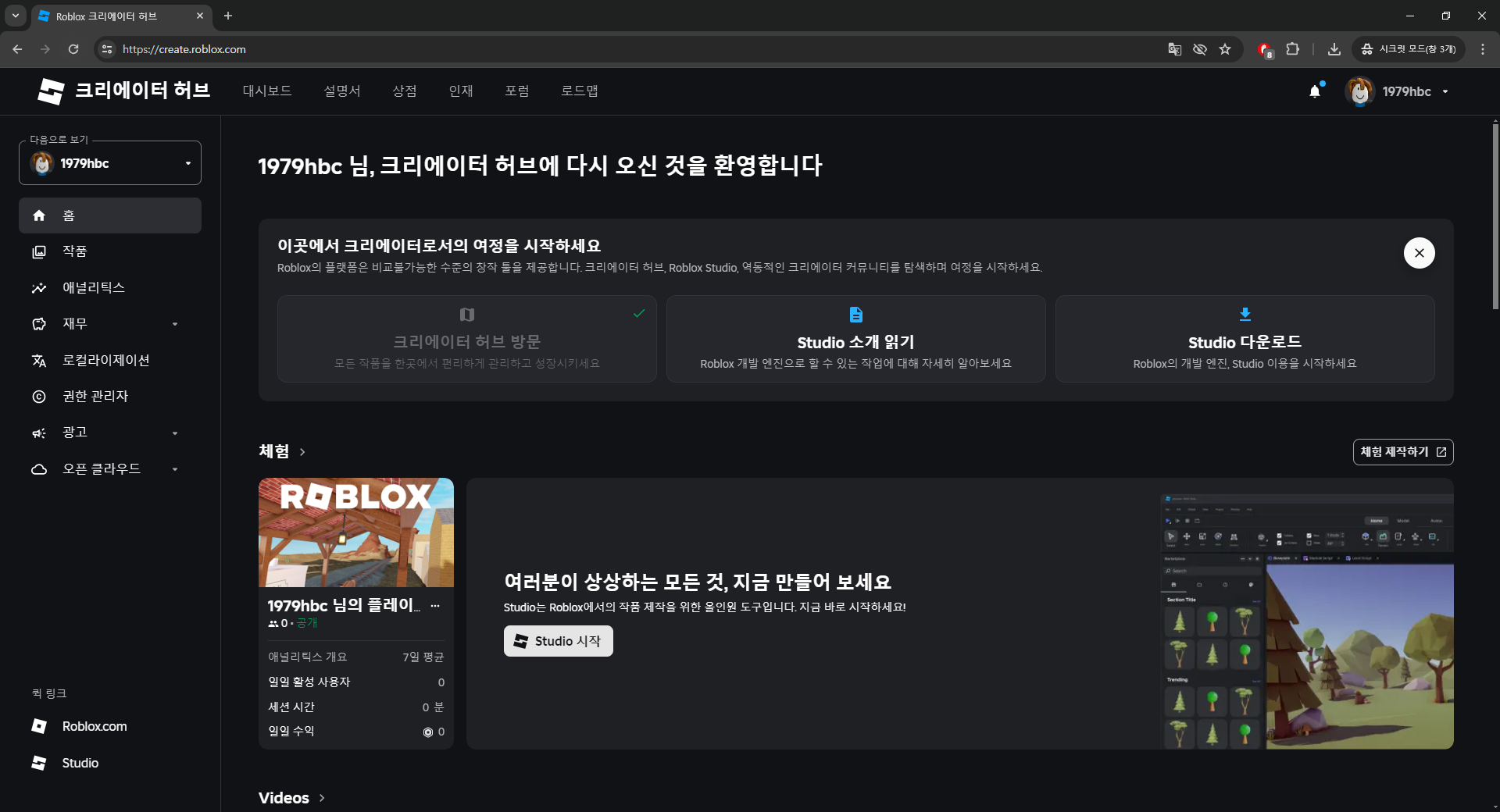Expand the 재무 sidebar section arrow
This screenshot has height=812, width=1500.
pyautogui.click(x=175, y=324)
